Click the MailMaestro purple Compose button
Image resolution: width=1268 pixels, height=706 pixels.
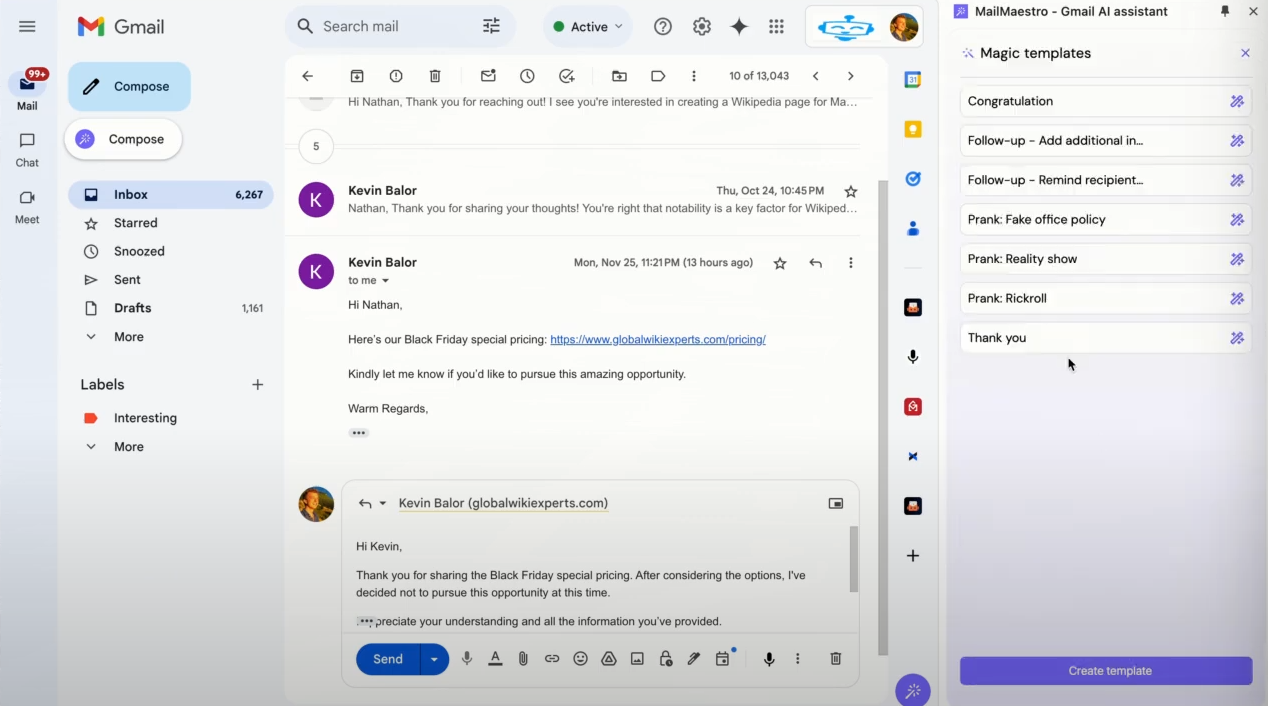pos(123,139)
